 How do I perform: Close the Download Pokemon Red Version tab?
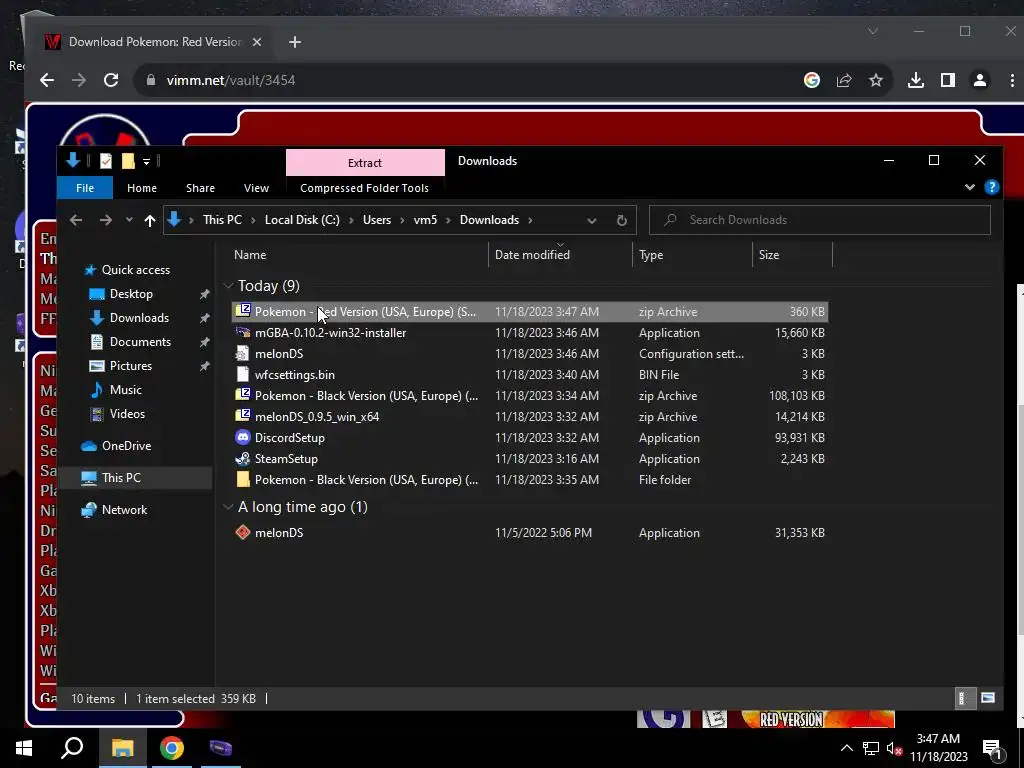257,42
